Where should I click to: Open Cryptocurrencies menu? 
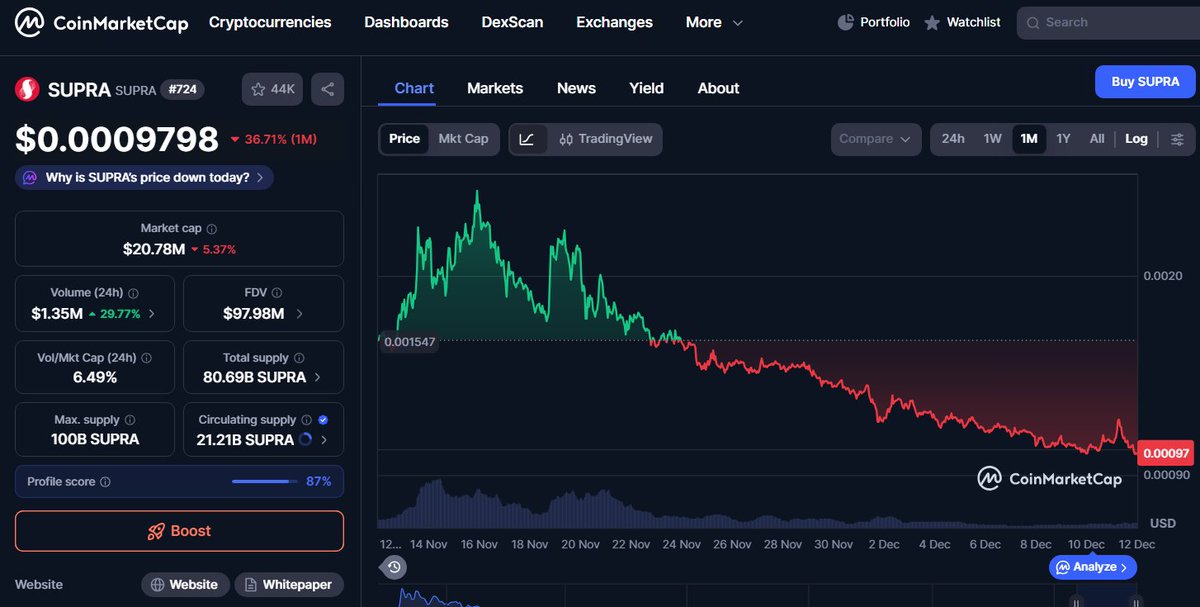(x=270, y=22)
